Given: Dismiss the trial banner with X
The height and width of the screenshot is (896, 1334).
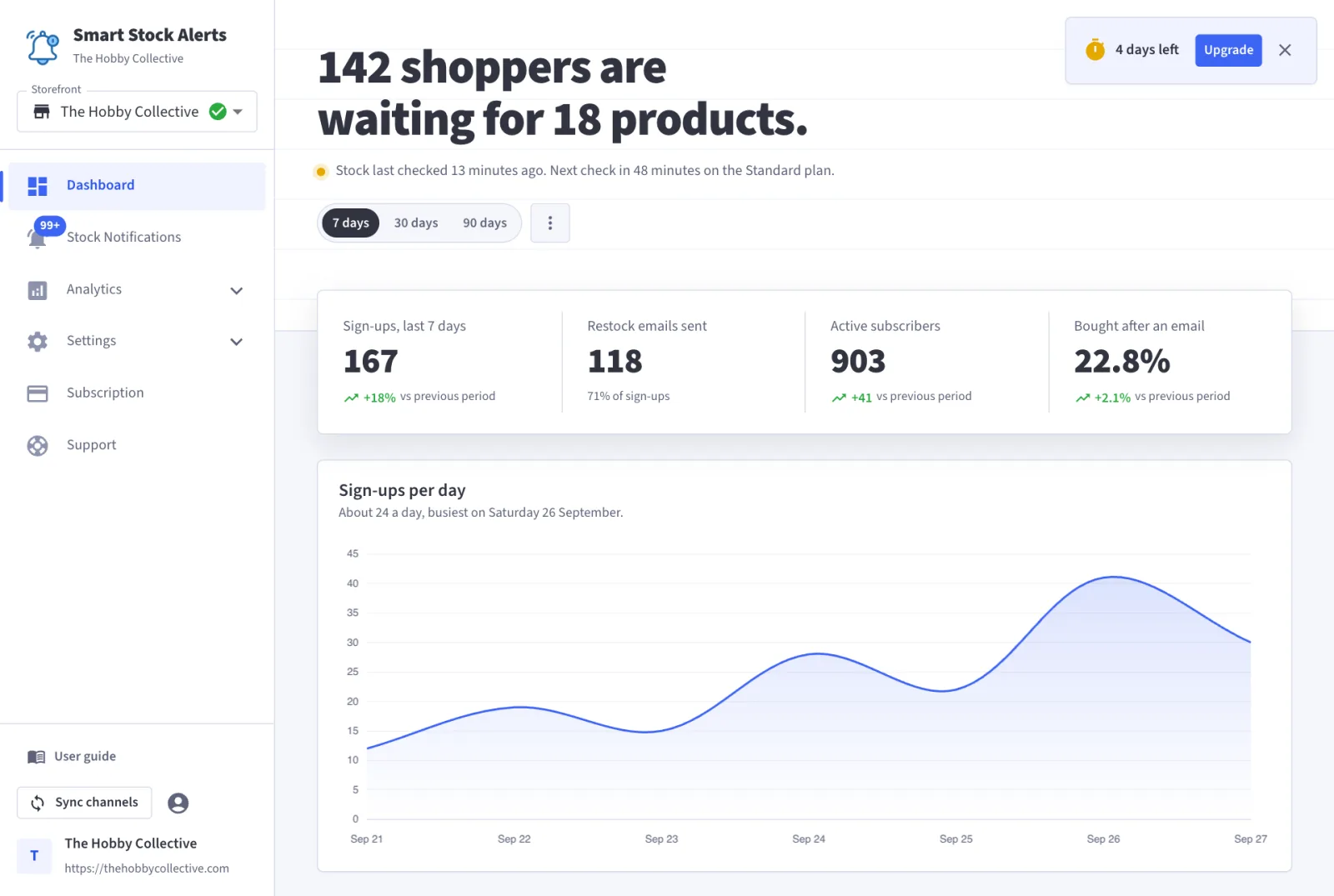Looking at the screenshot, I should 1285,50.
